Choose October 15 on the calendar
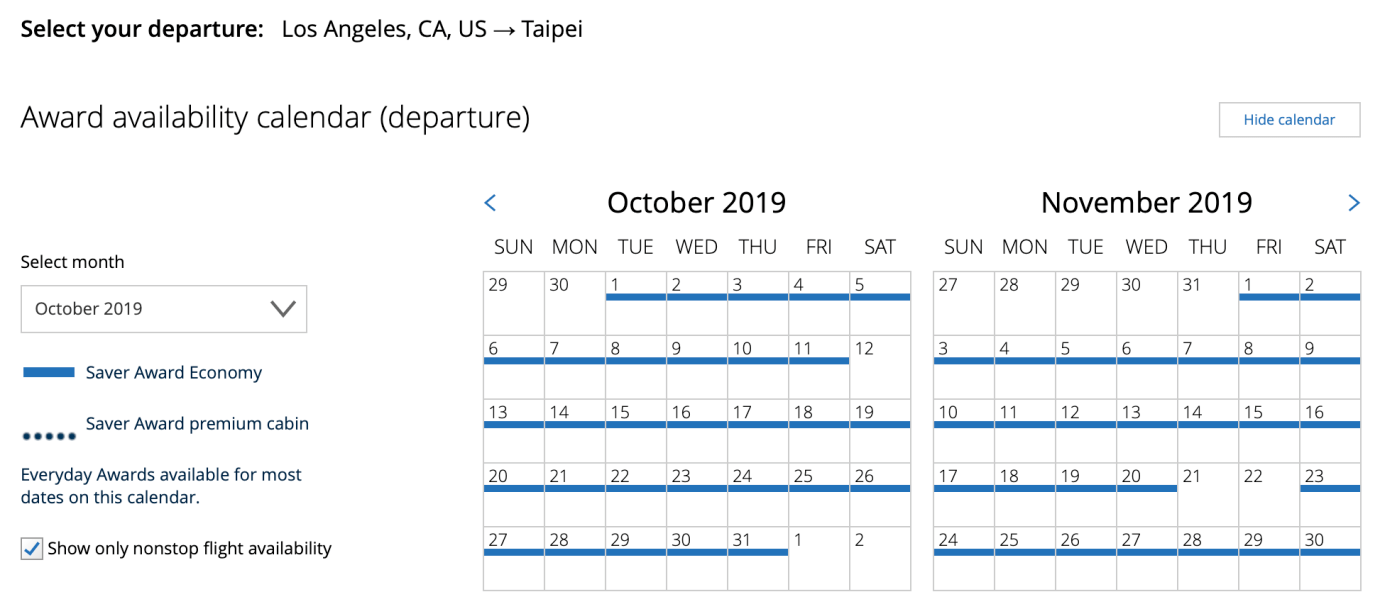The height and width of the screenshot is (604, 1380). point(636,431)
